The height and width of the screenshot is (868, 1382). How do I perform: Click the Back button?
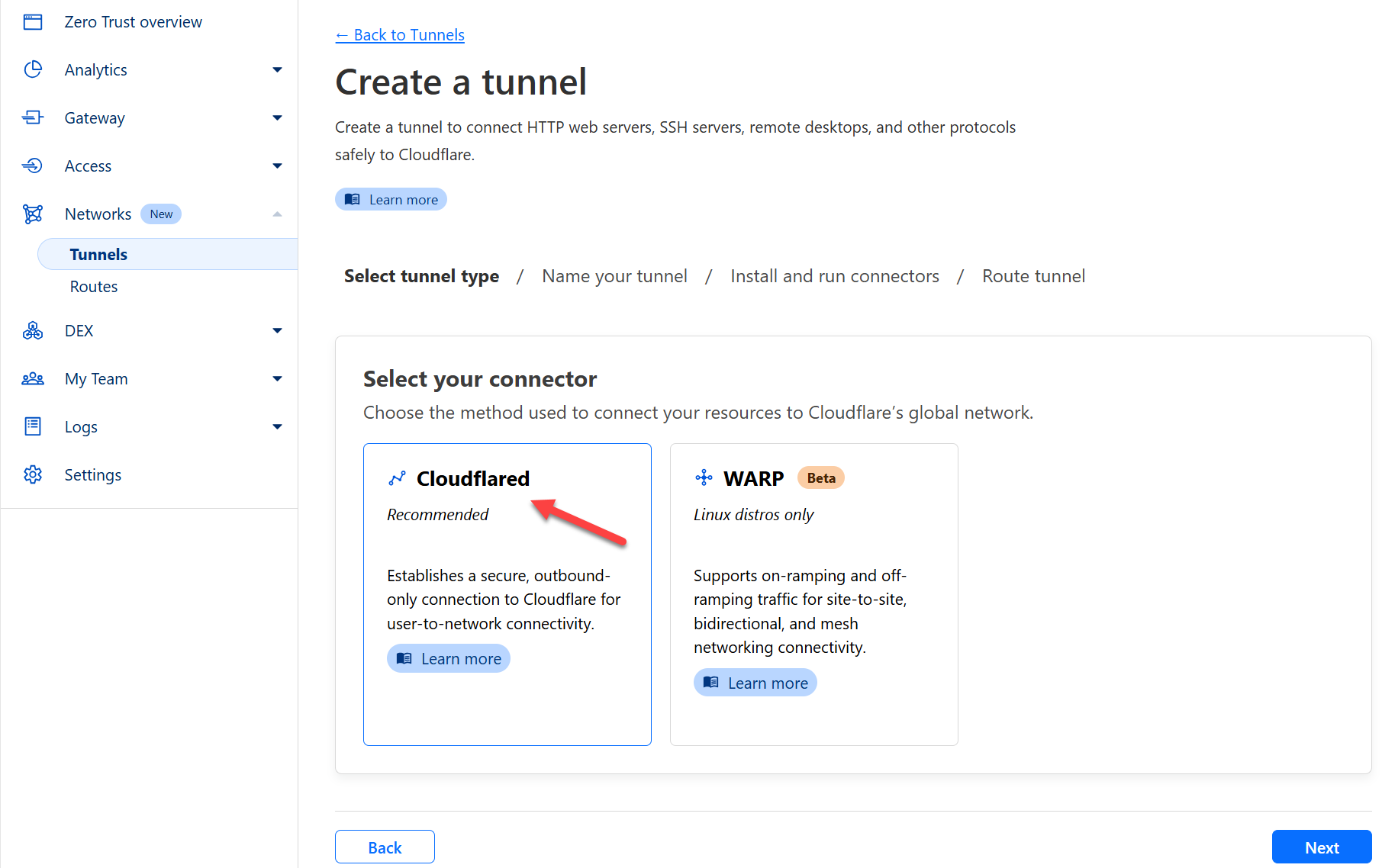pyautogui.click(x=385, y=847)
